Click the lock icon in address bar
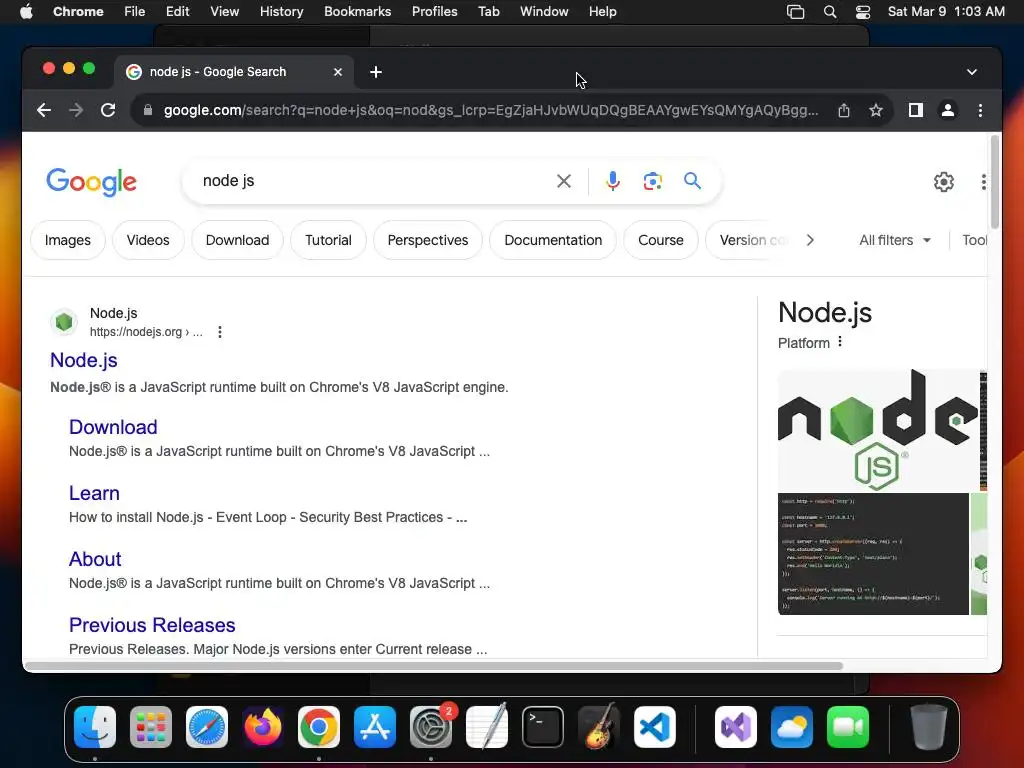The height and width of the screenshot is (768, 1024). (148, 110)
